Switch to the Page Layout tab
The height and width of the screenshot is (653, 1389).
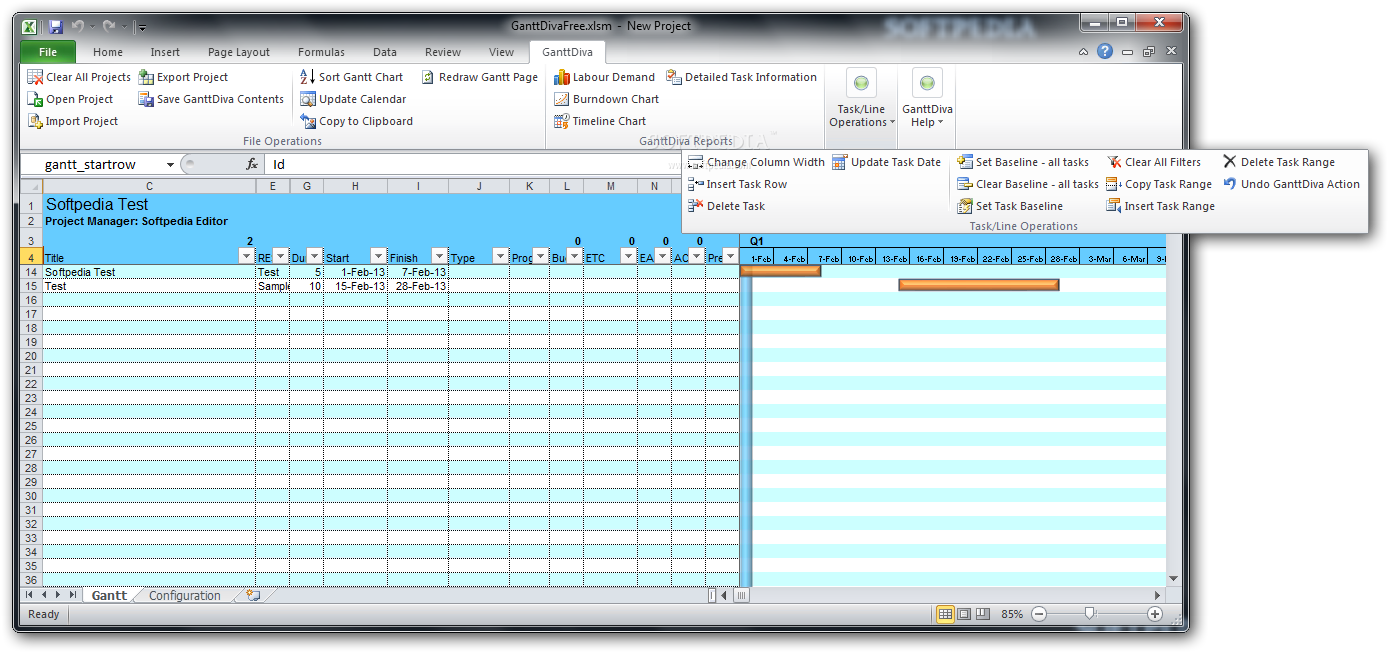pos(239,52)
